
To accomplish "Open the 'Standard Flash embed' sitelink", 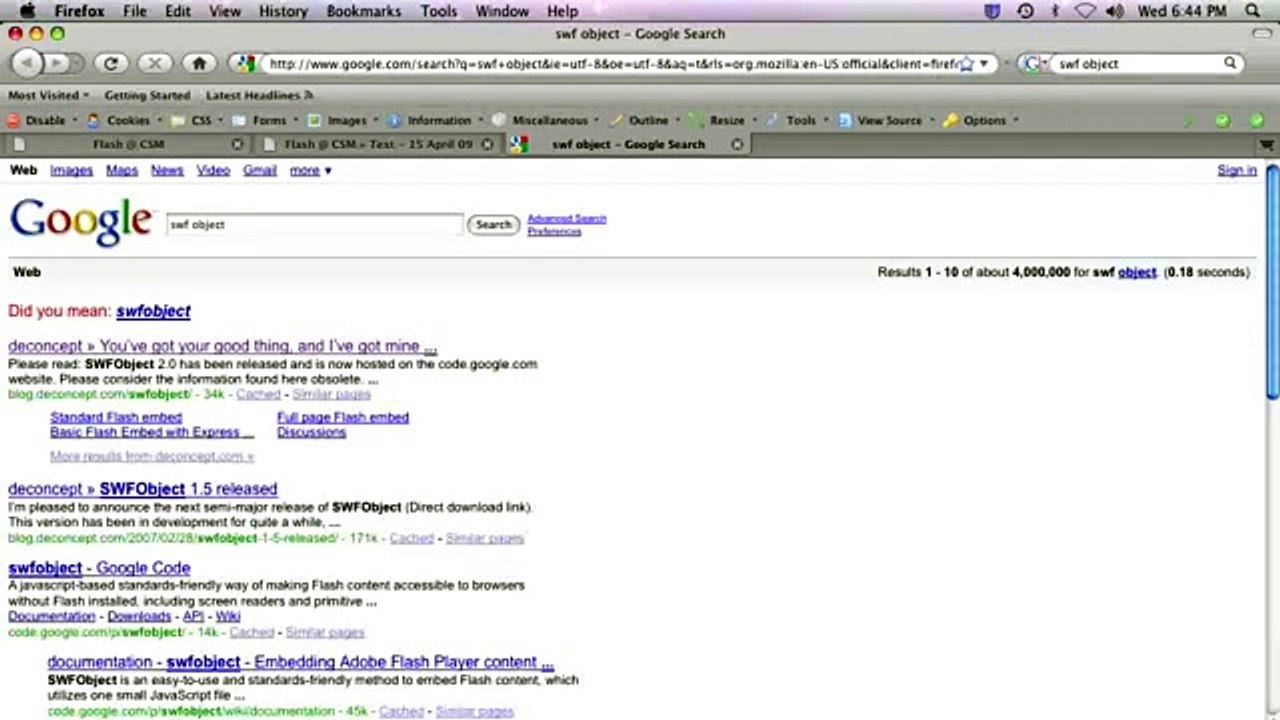I will point(116,417).
